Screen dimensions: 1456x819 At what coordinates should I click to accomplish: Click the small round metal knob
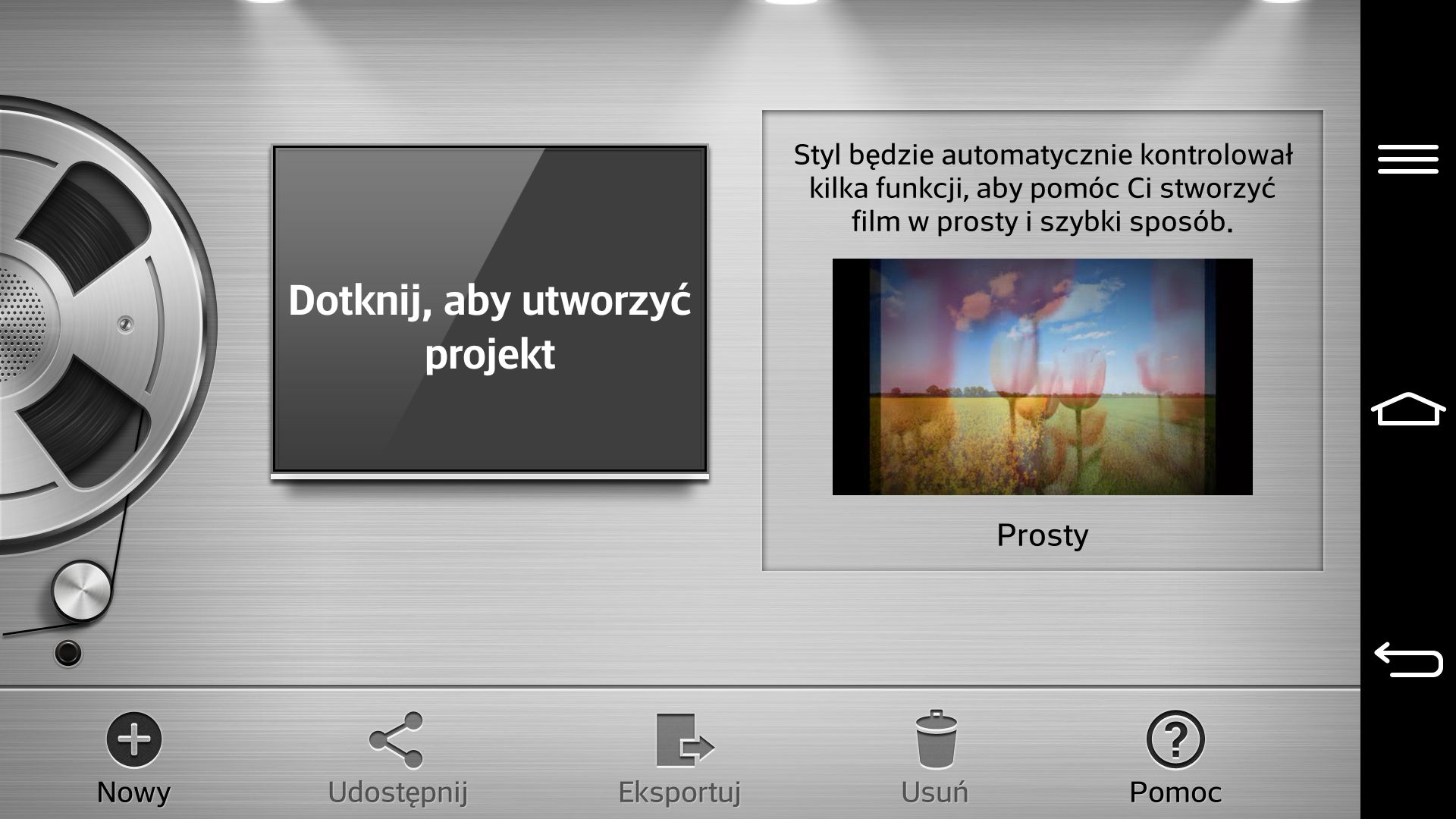pos(82,592)
